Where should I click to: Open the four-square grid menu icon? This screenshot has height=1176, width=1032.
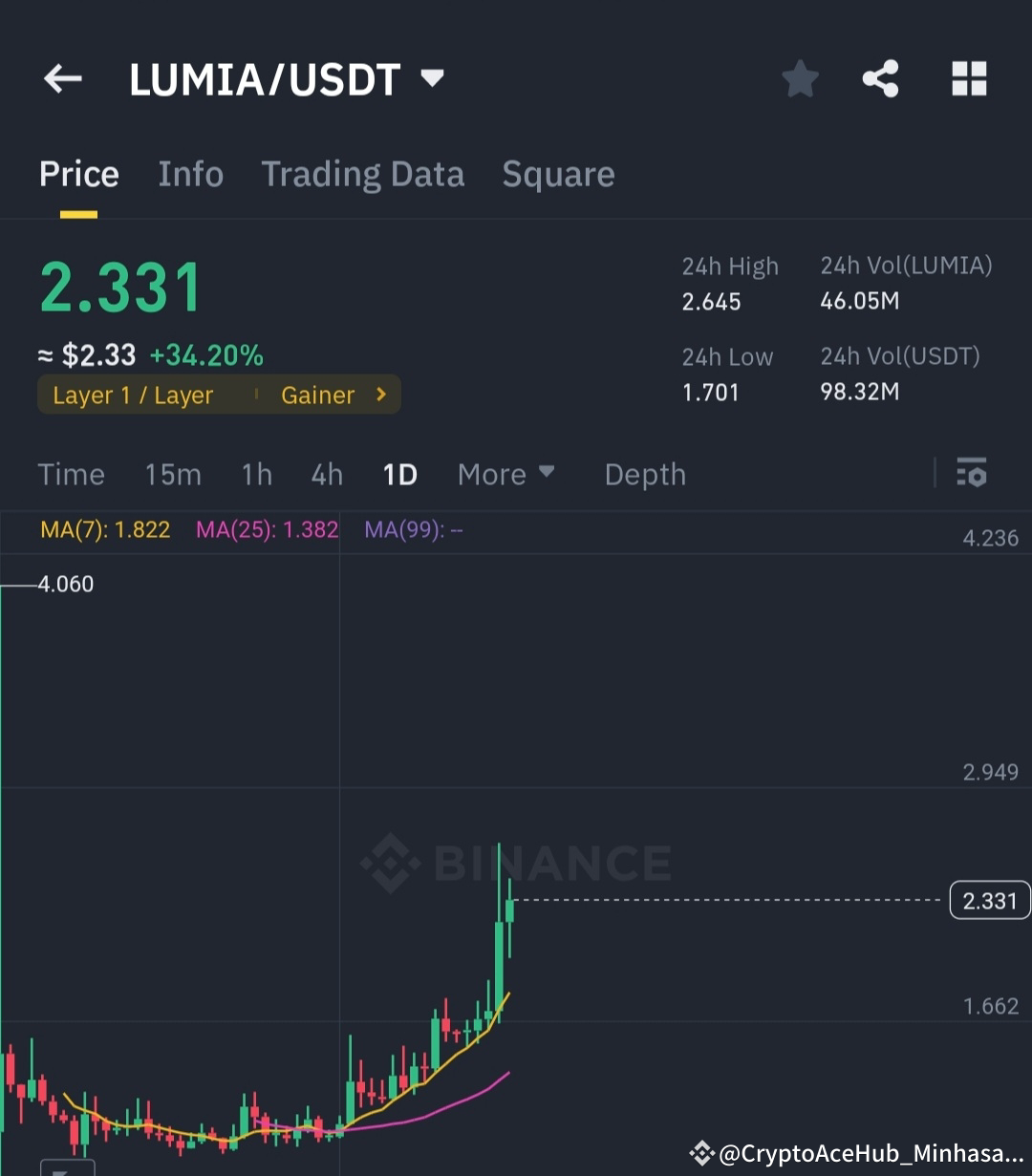click(969, 78)
